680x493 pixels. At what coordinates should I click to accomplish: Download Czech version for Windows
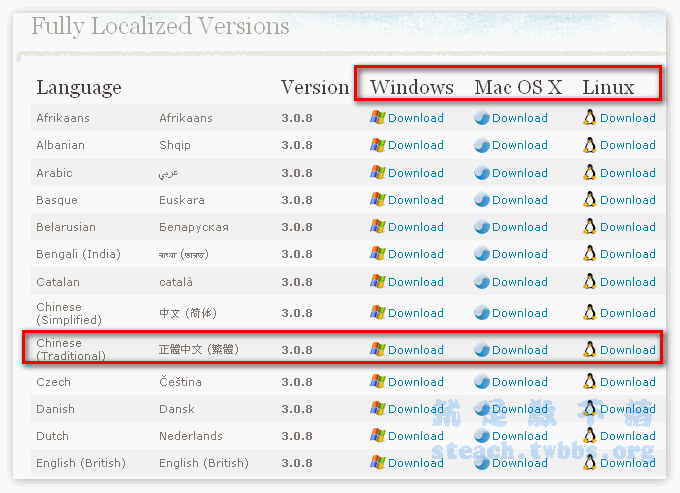(x=415, y=382)
